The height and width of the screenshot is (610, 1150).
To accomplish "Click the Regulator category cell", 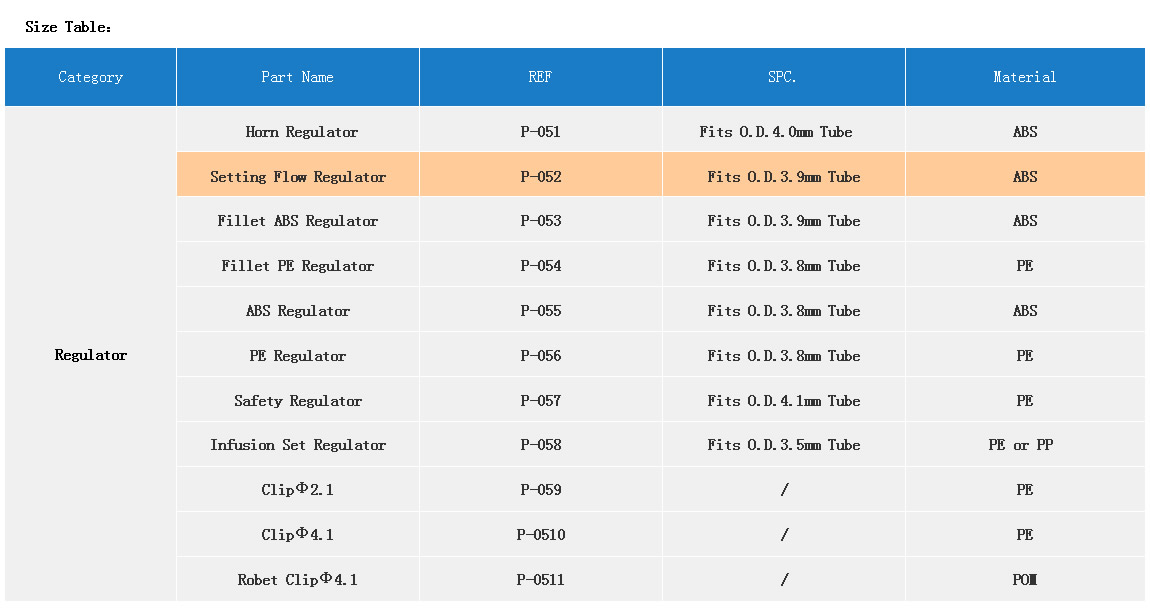I will (x=91, y=355).
